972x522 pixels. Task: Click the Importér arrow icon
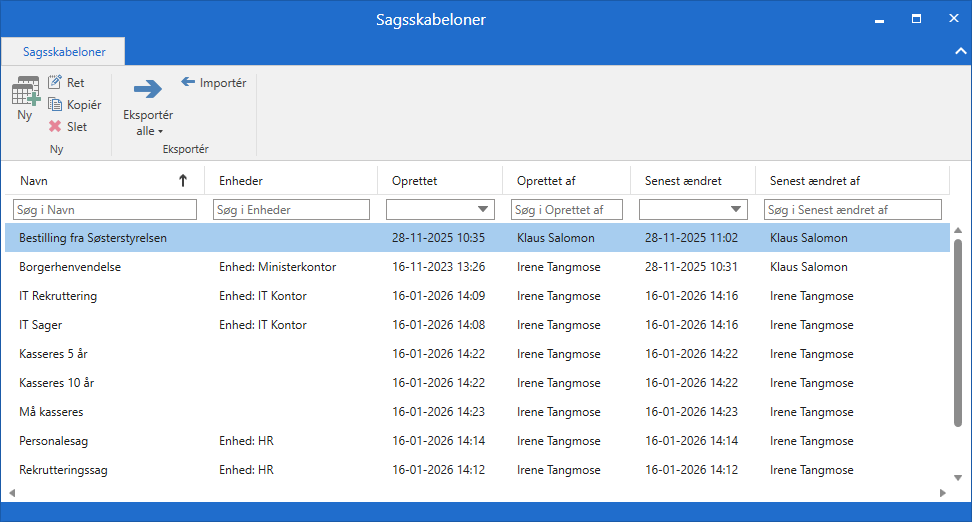[x=188, y=83]
